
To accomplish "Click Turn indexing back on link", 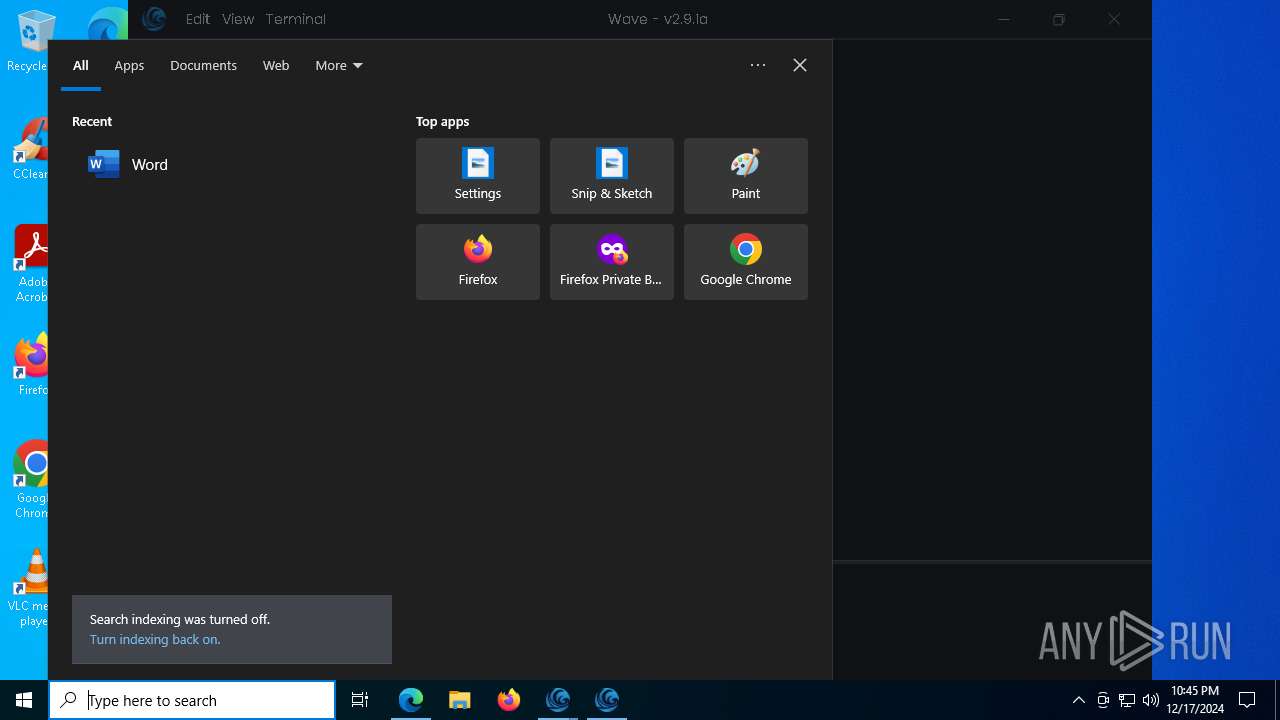I will [155, 640].
